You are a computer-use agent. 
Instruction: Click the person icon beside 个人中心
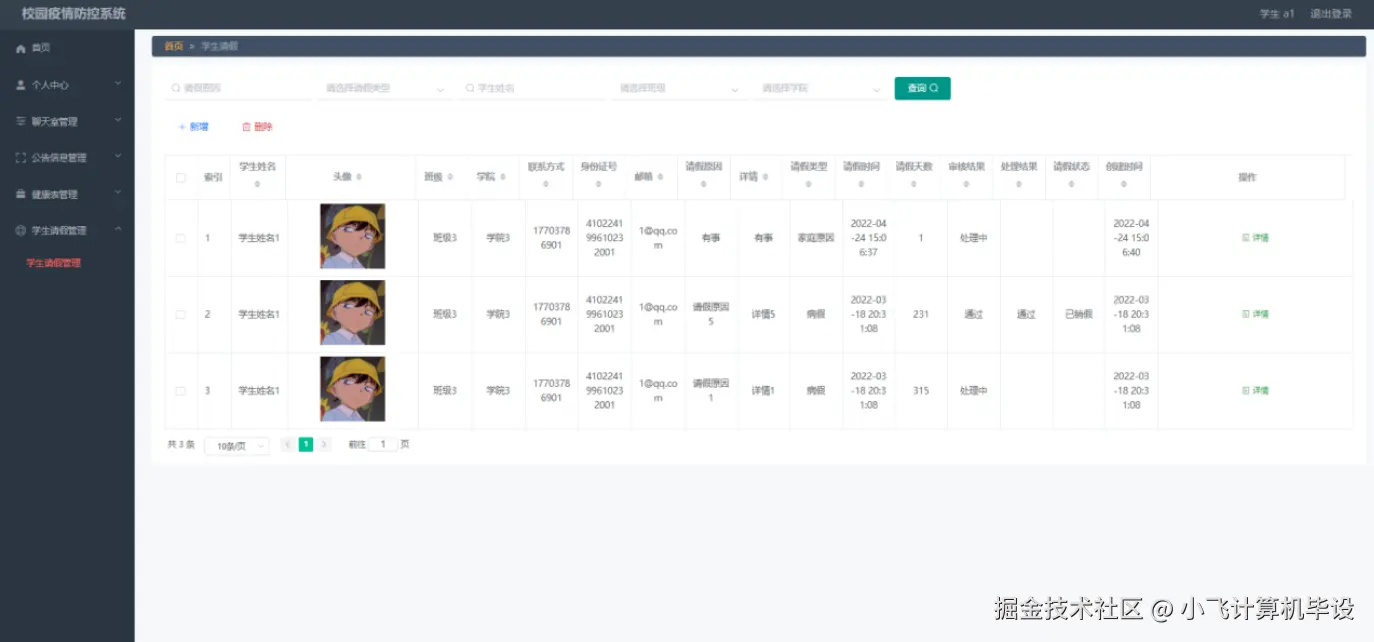point(21,85)
